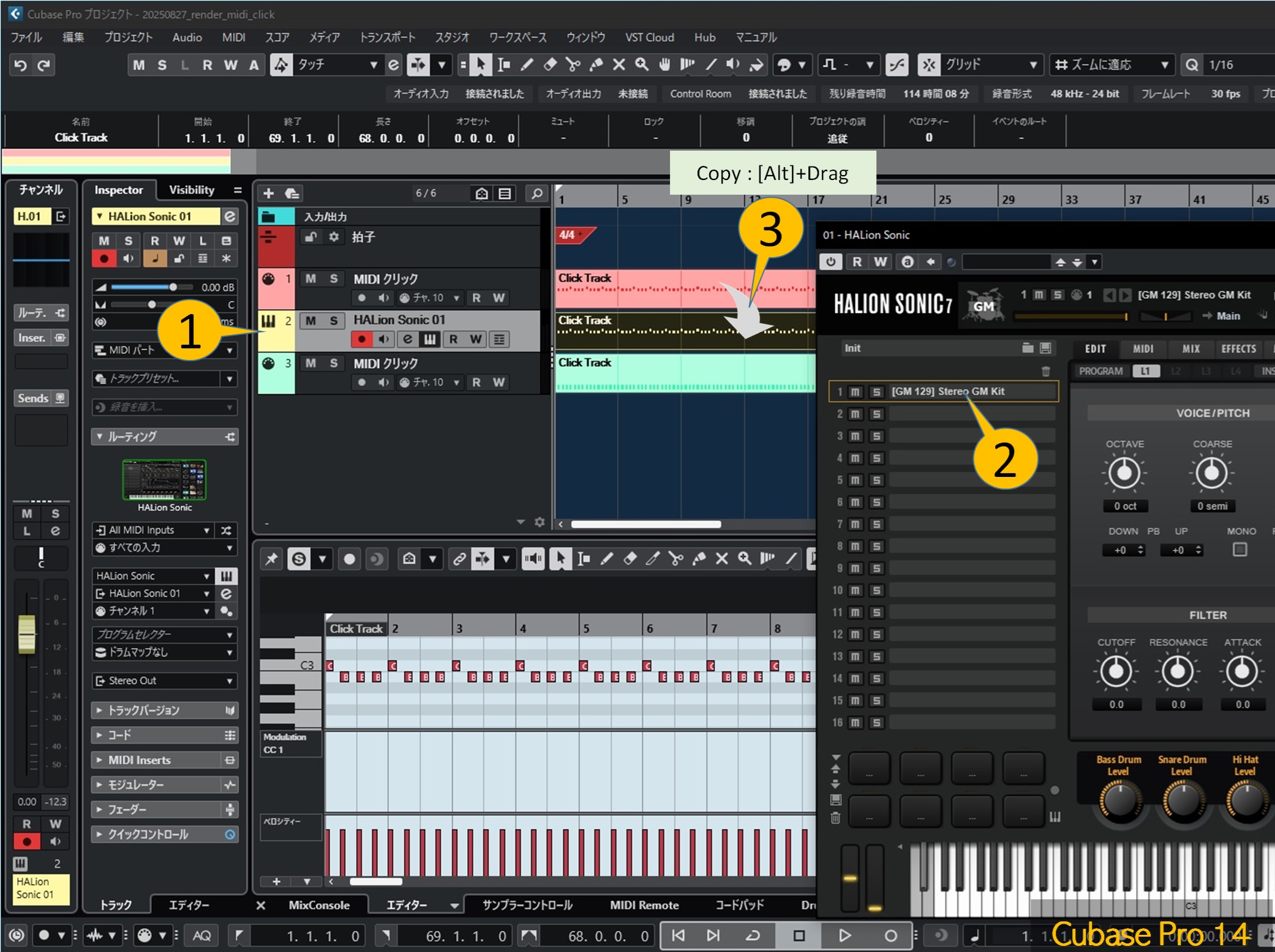1275x952 pixels.
Task: Select the Mute X tool in top toolbar
Action: coord(619,64)
